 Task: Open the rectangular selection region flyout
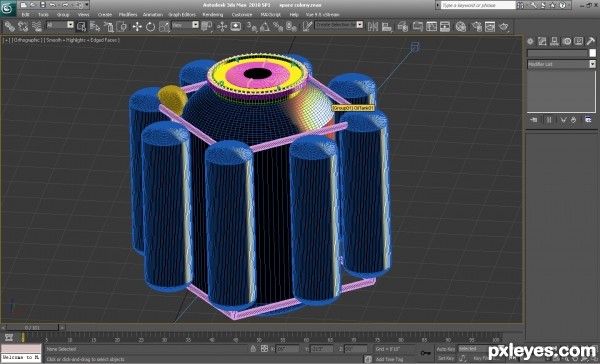(108, 26)
